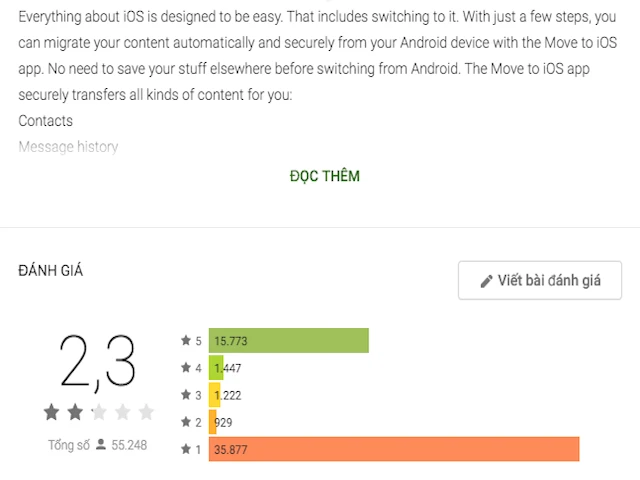Click the half-filled third star under 2,3
Image resolution: width=640 pixels, height=480 pixels.
[99, 412]
